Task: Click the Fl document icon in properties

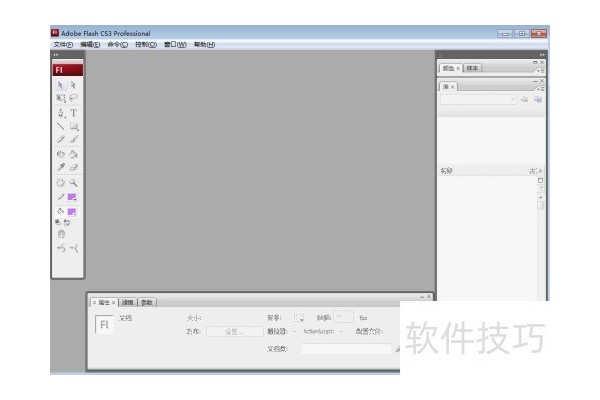Action: pyautogui.click(x=104, y=325)
